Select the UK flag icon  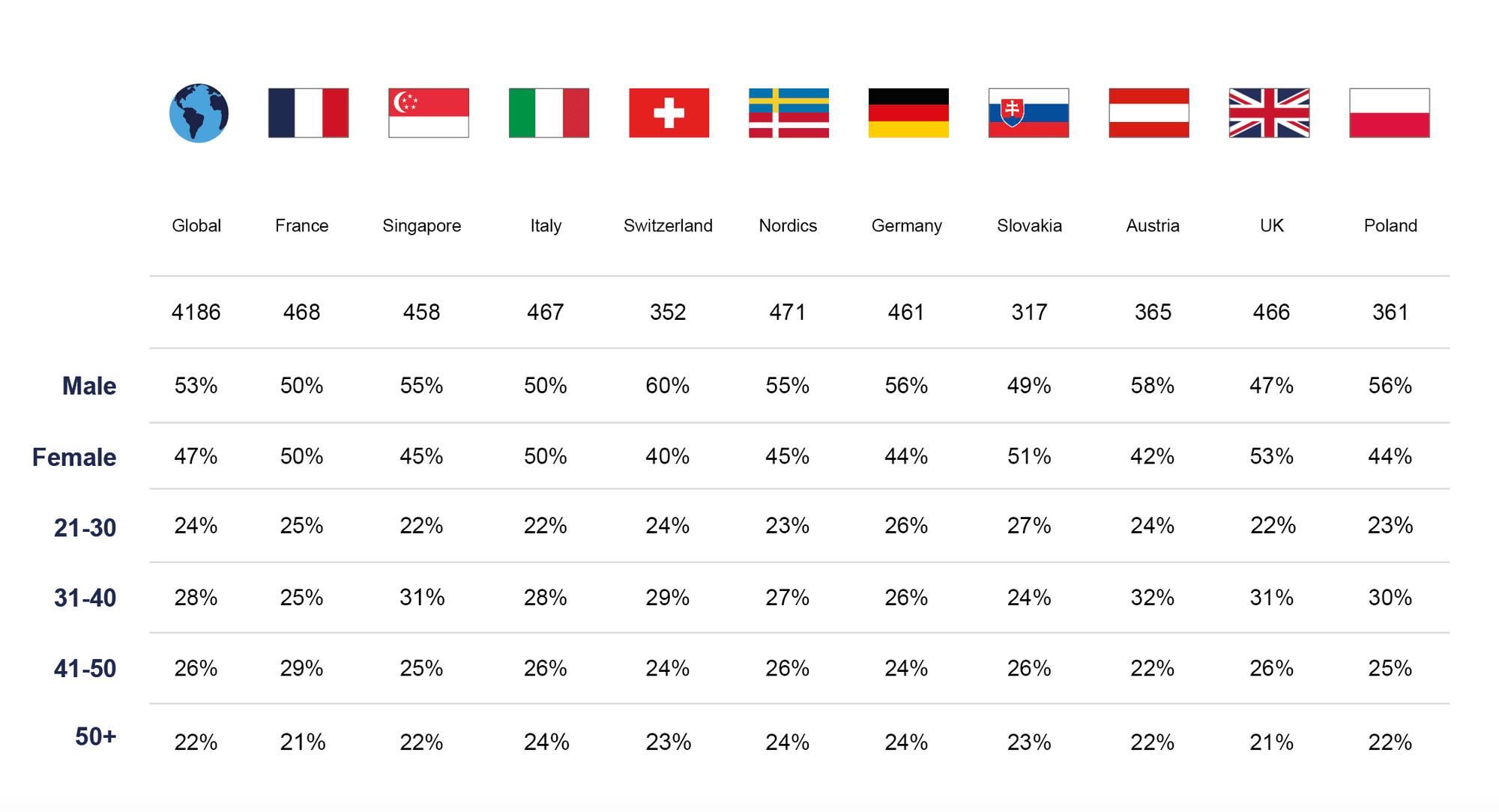[1270, 113]
